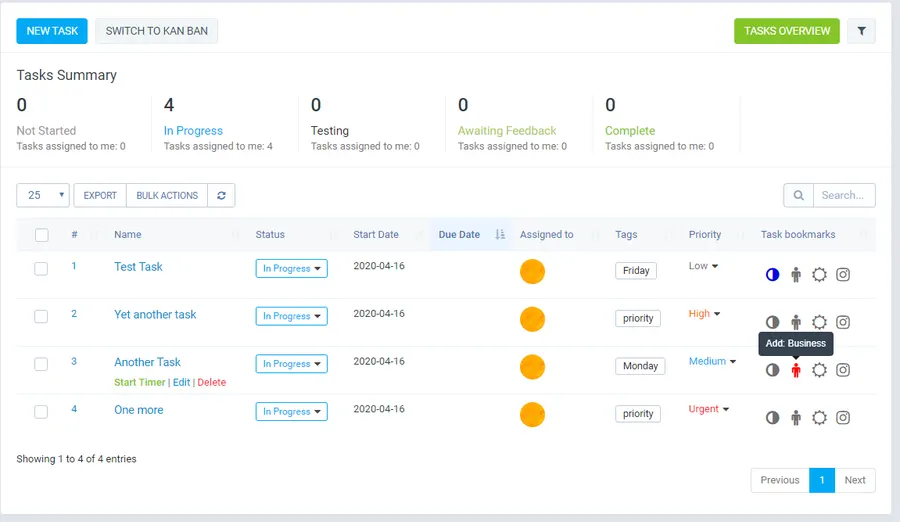900x522 pixels.
Task: Click person bookmark icon in One more row
Action: 796,417
